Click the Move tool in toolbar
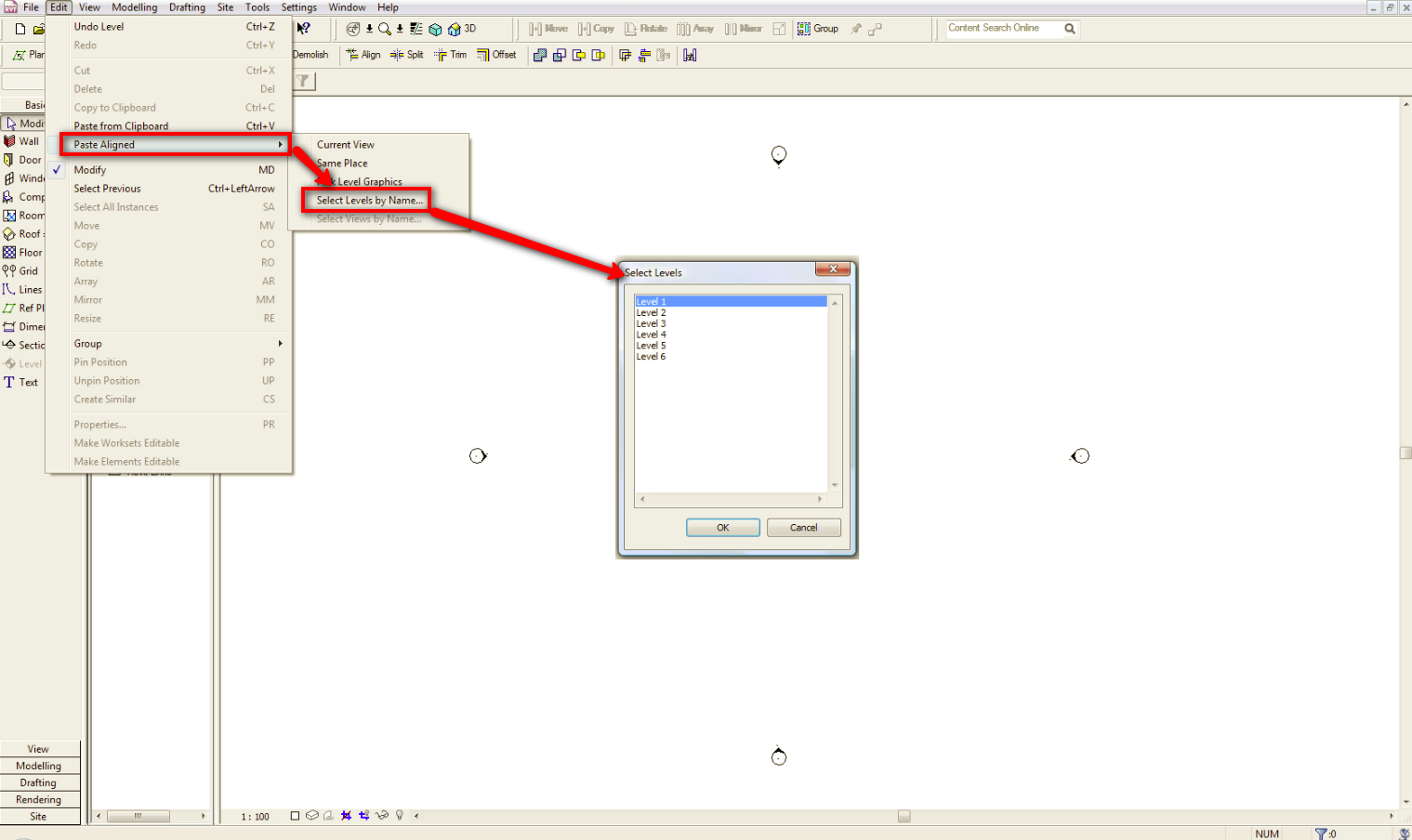The image size is (1412, 840). tap(548, 29)
